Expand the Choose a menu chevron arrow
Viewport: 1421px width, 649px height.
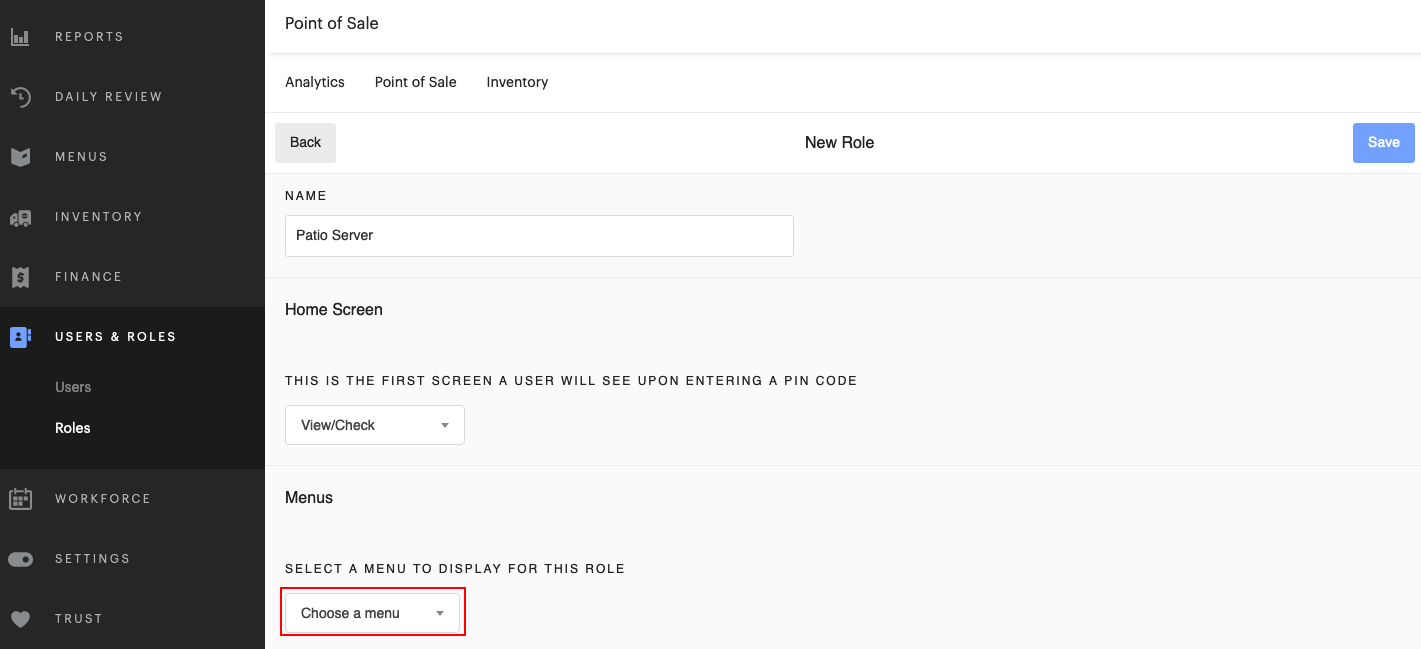coord(439,611)
